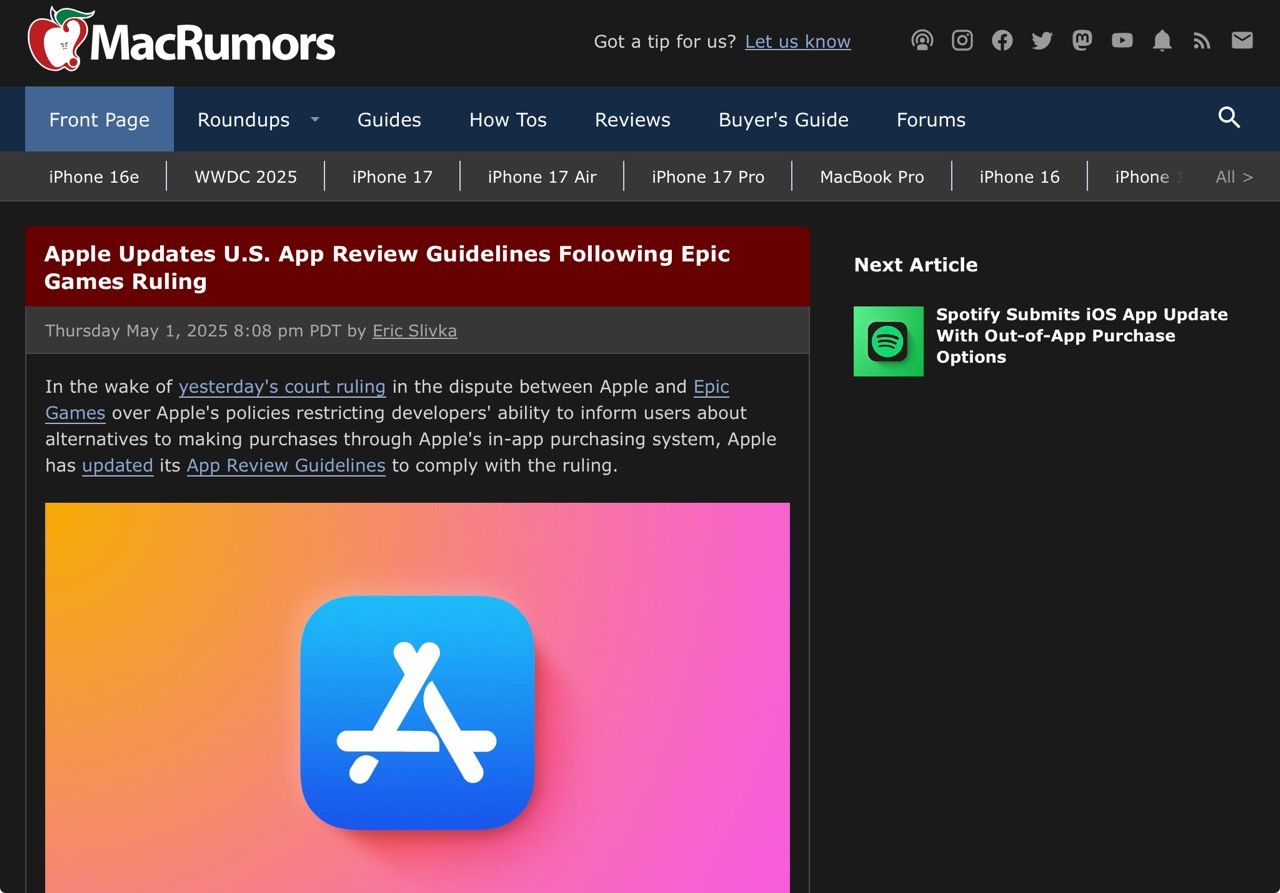Screen dimensions: 1280x893
Task: Click the Thursday May 1, 2025 date text
Action: (193, 330)
